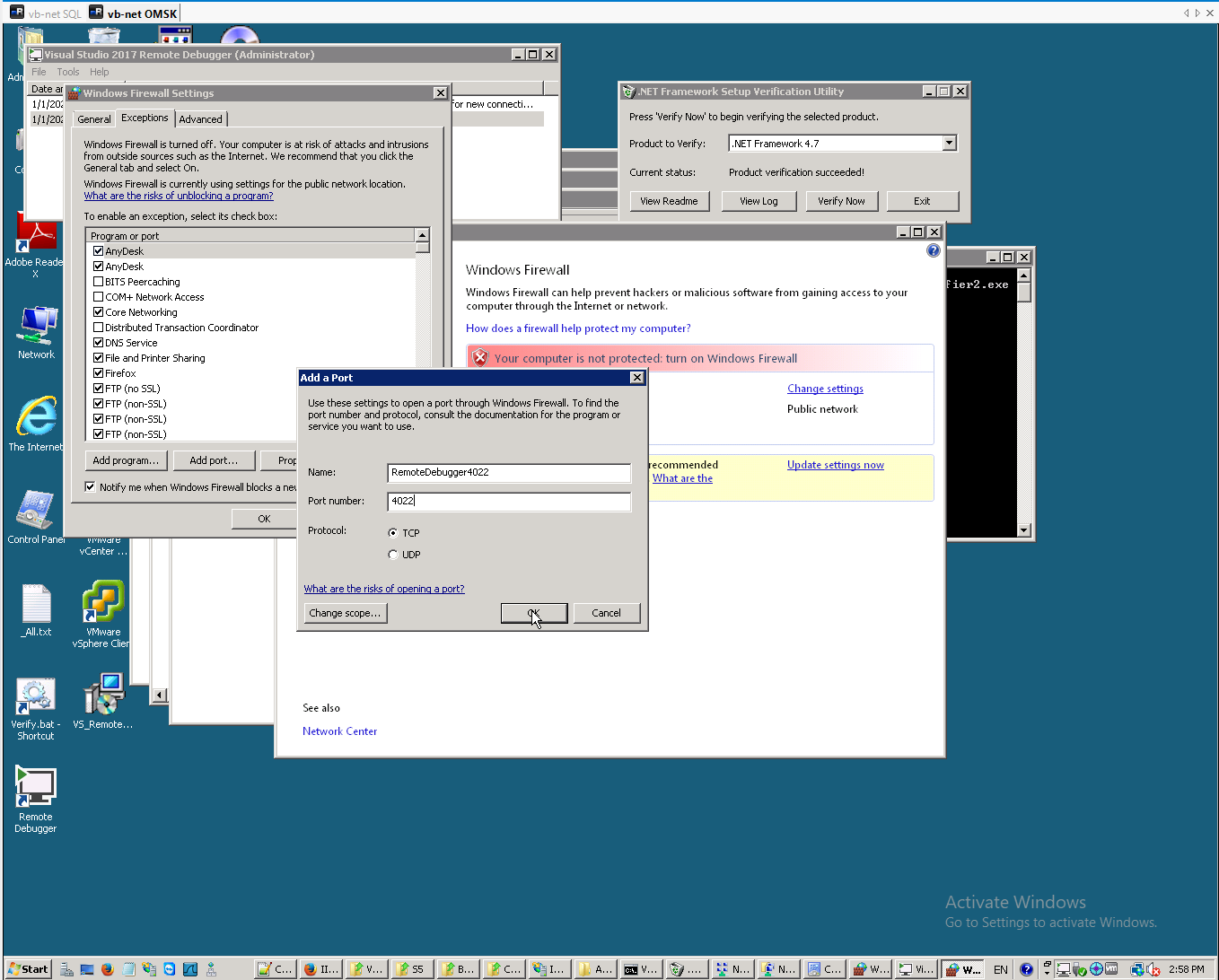Open the Network desktop icon
This screenshot has height=980, width=1219.
36,333
